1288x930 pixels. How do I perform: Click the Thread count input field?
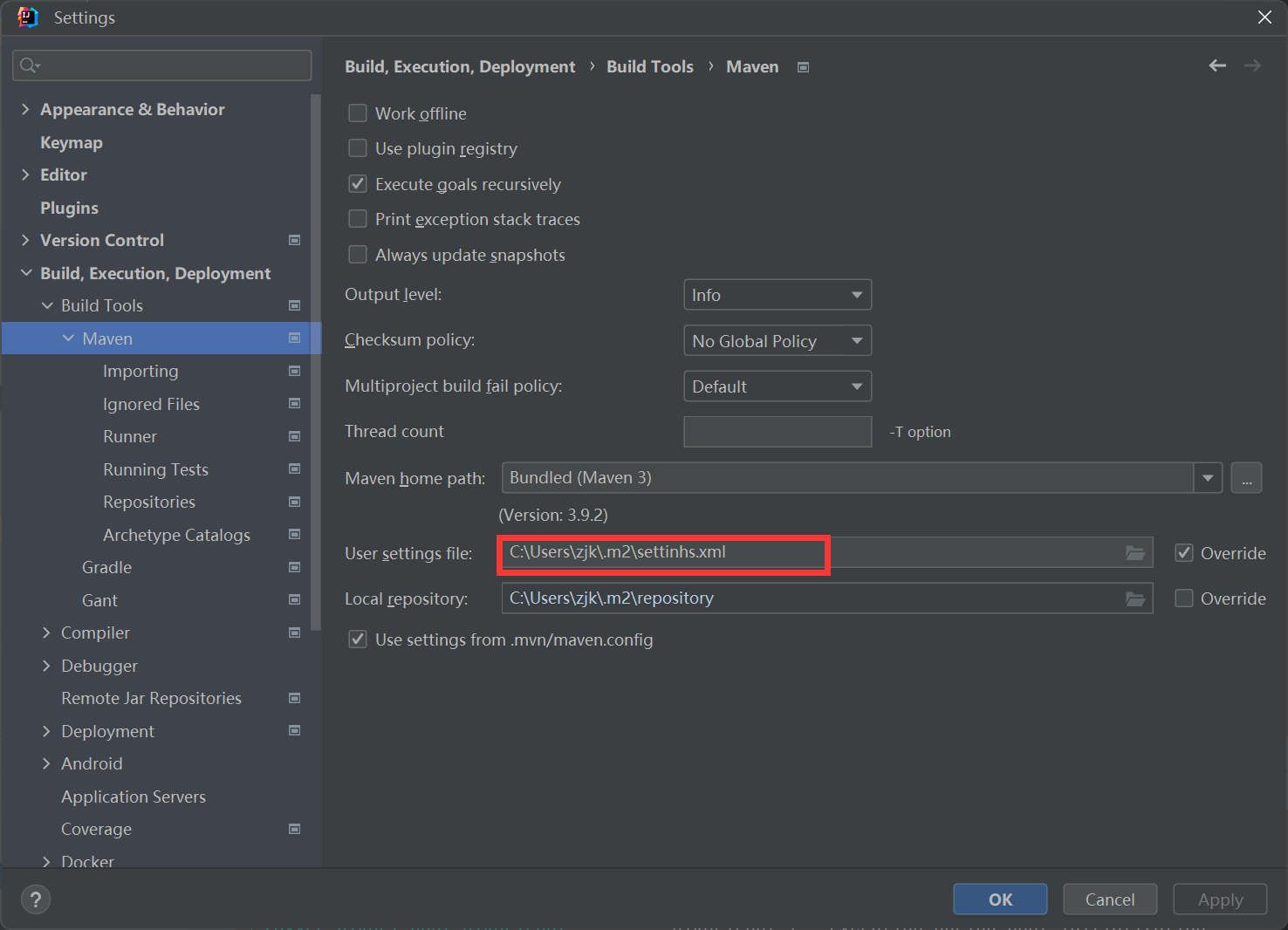(777, 432)
